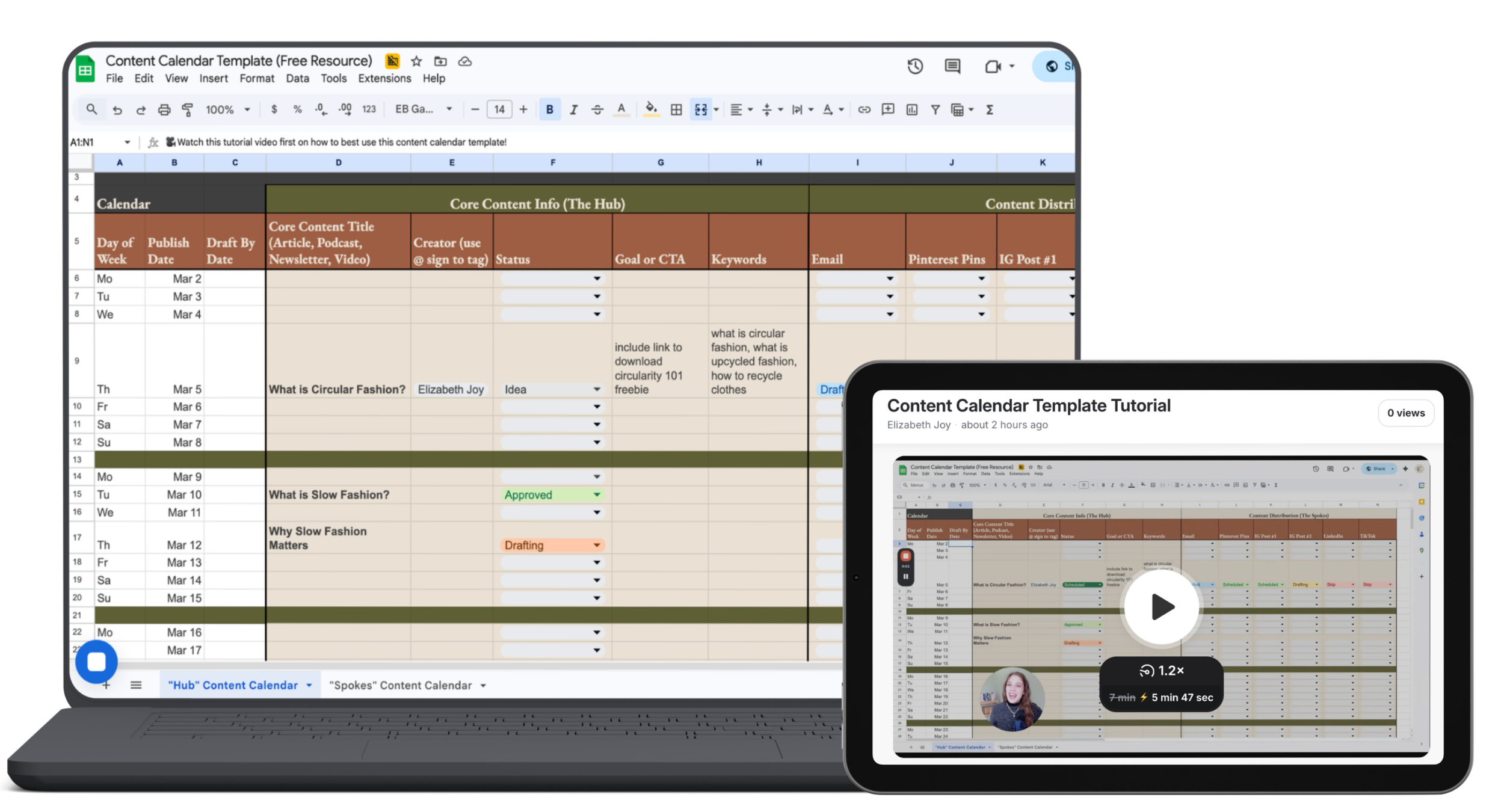The height and width of the screenshot is (812, 1504).
Task: Play the Content Calendar Template Tutorial video
Action: click(1162, 606)
